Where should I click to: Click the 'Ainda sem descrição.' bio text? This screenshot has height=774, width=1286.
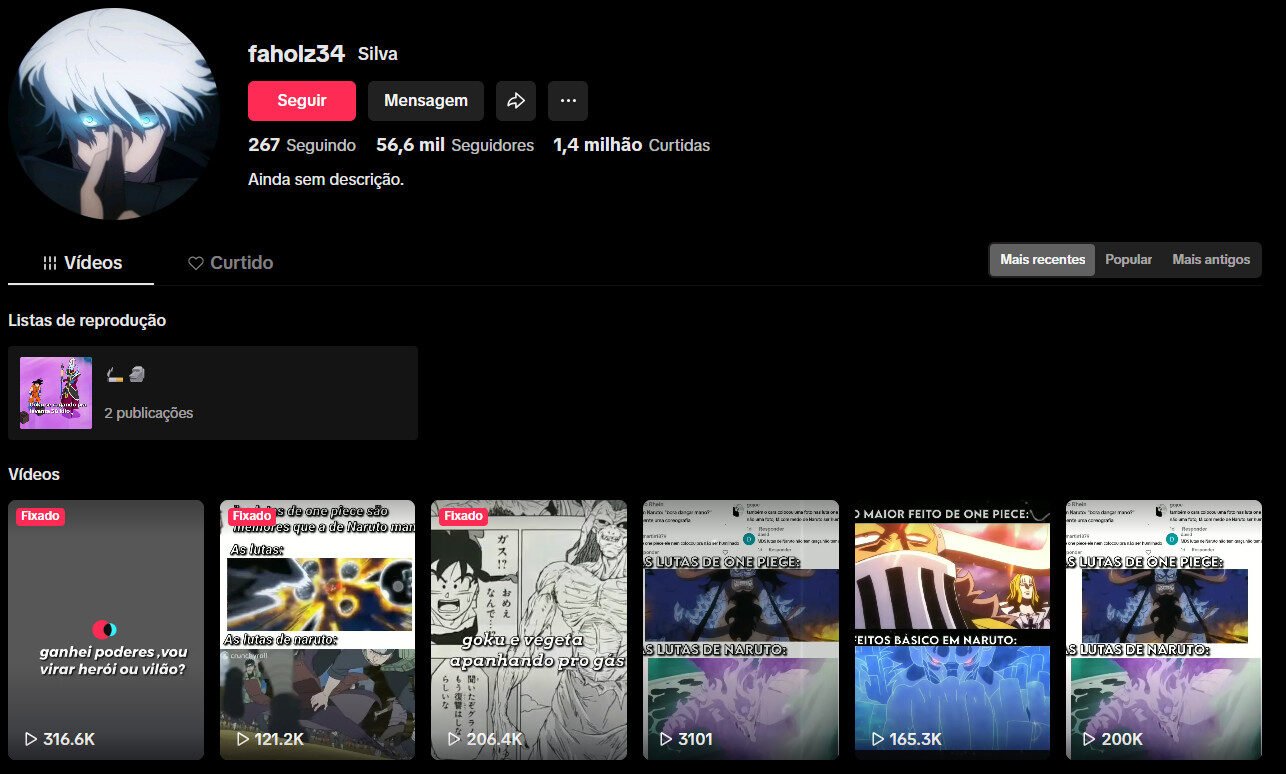coord(326,180)
